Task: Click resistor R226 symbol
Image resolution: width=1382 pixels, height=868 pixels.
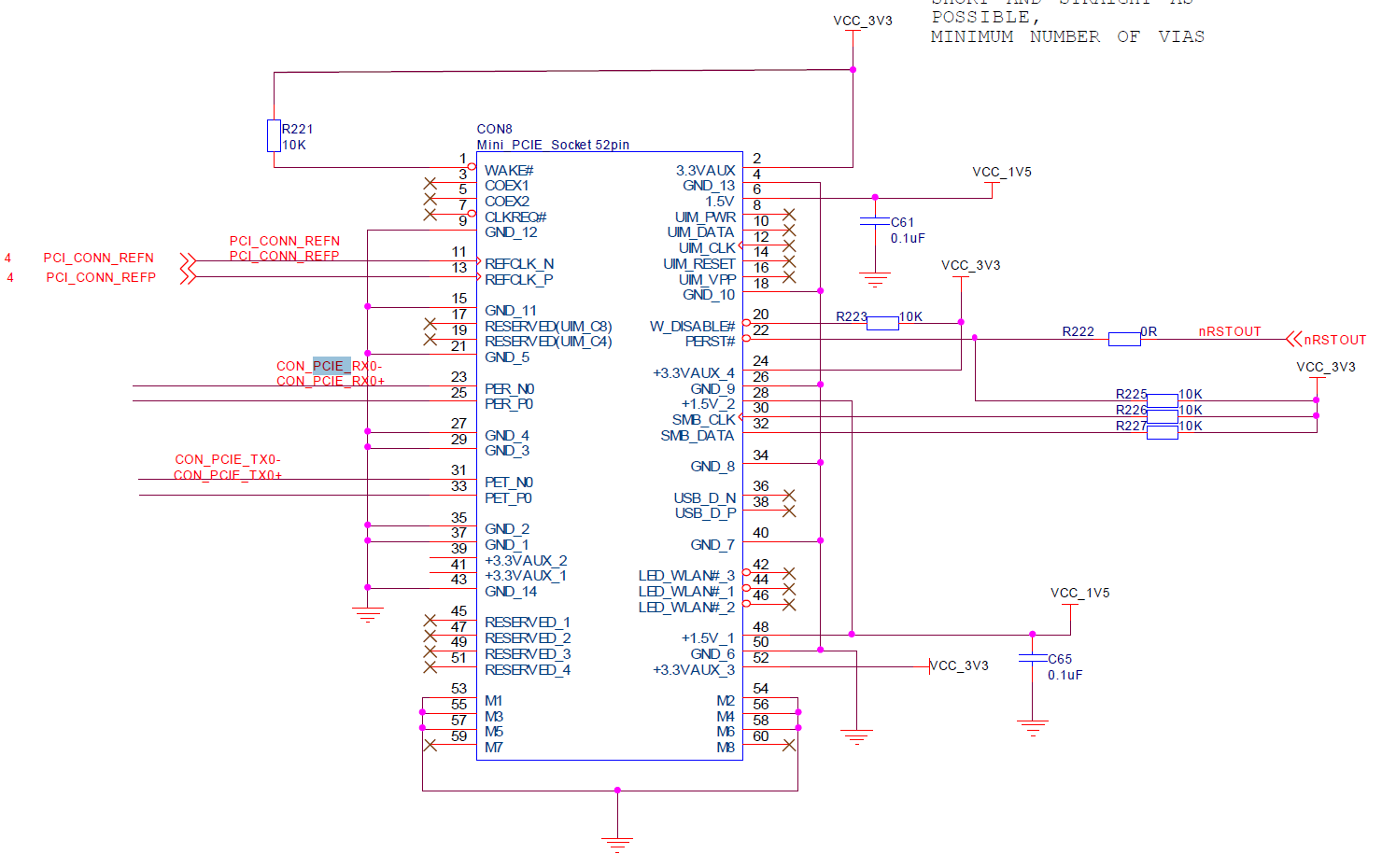Action: (x=1163, y=416)
